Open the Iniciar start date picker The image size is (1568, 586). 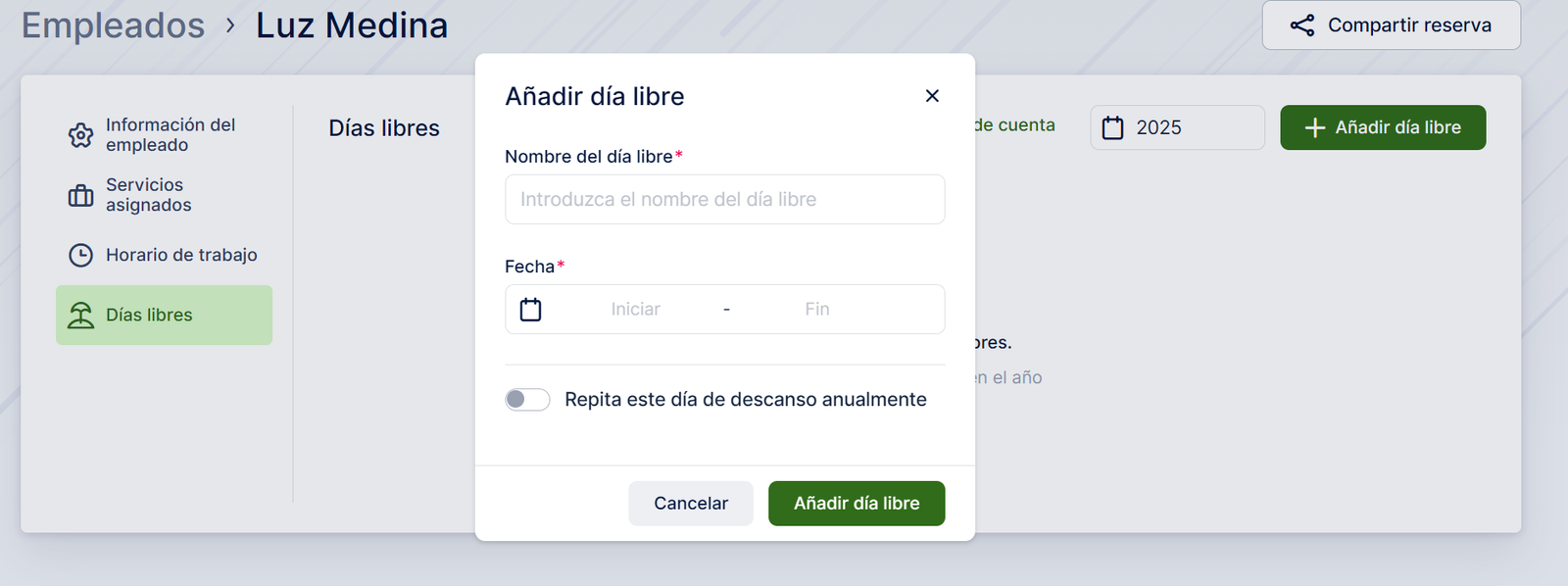coord(635,310)
